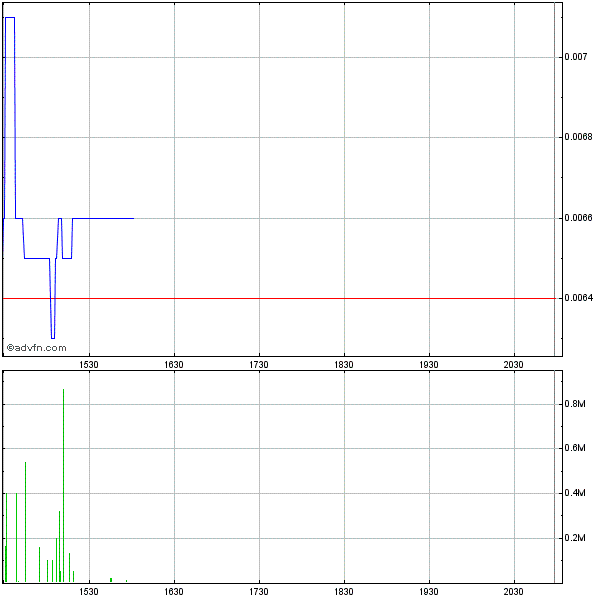Select the 1730 time label under price chart
600x600 pixels.
pyautogui.click(x=259, y=365)
